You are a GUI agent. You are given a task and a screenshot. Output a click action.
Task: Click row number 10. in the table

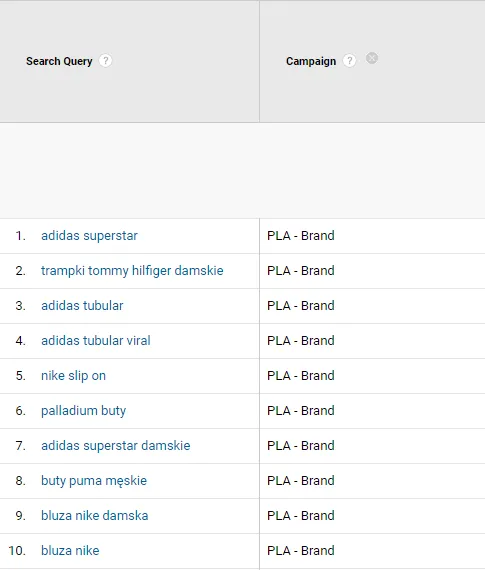pos(17,551)
